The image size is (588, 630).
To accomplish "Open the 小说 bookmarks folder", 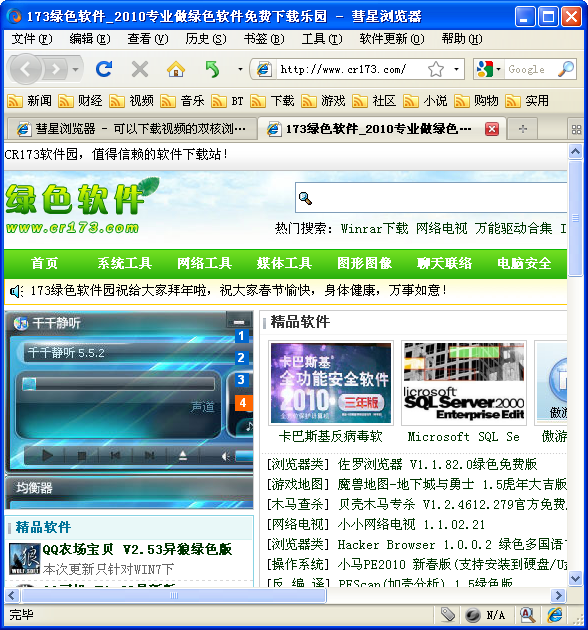I will click(425, 101).
